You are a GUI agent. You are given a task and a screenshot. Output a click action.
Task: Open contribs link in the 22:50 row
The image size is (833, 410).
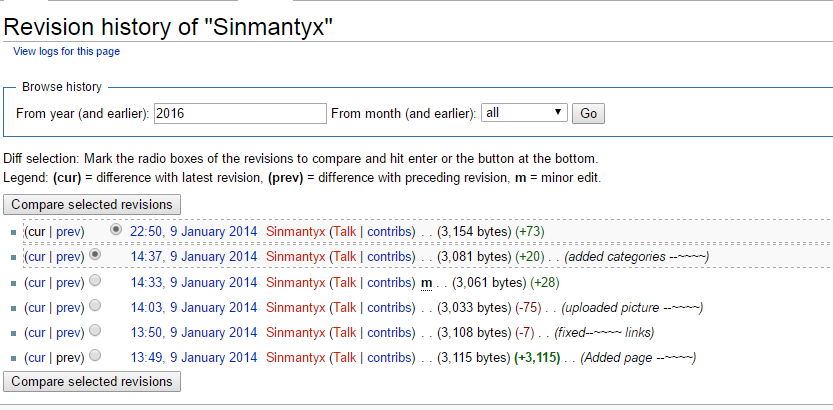pos(390,232)
